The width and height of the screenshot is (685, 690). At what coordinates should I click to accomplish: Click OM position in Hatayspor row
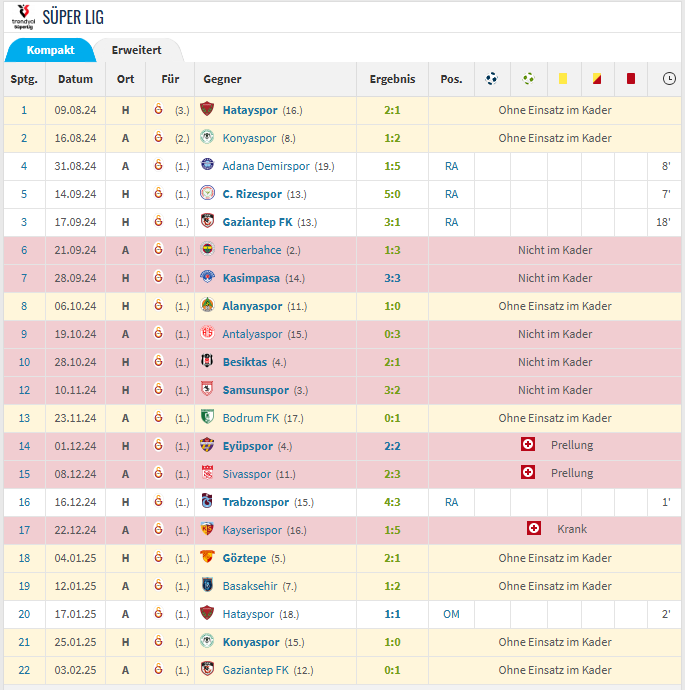point(451,614)
